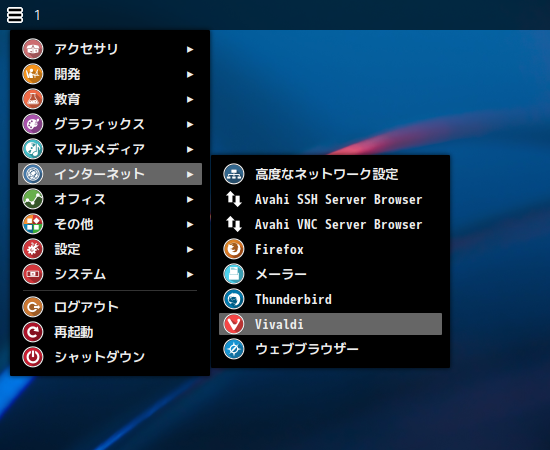Open the main menu hamburger icon
550x450 pixels.
point(15,15)
